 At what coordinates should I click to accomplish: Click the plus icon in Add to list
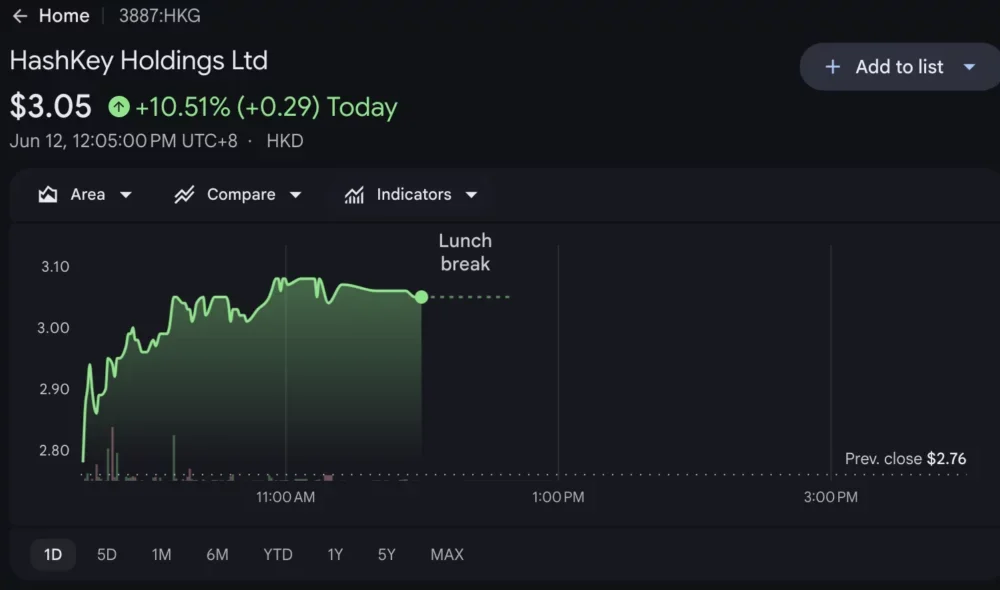[832, 67]
